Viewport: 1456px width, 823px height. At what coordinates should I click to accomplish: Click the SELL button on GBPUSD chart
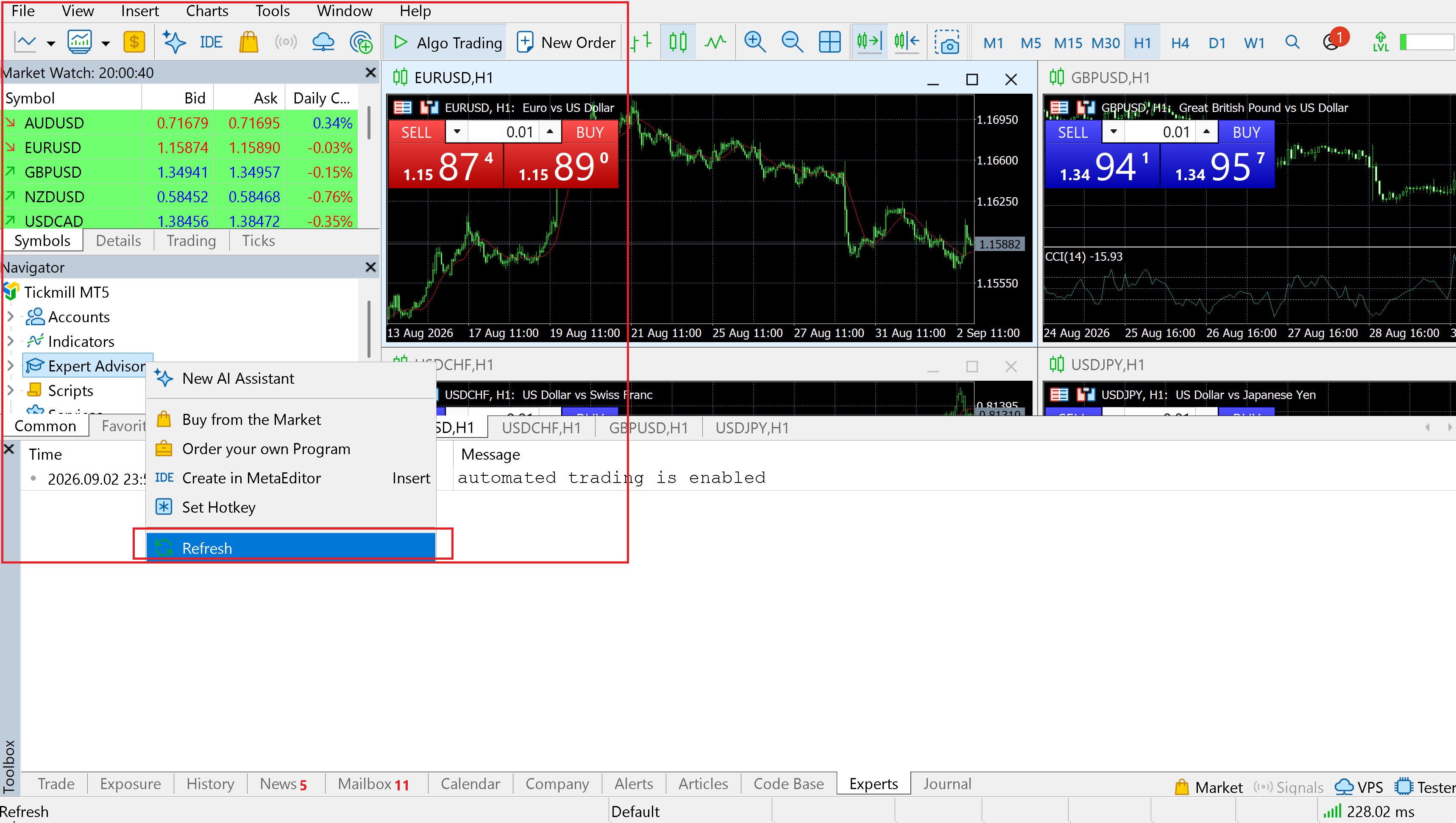pos(1072,132)
